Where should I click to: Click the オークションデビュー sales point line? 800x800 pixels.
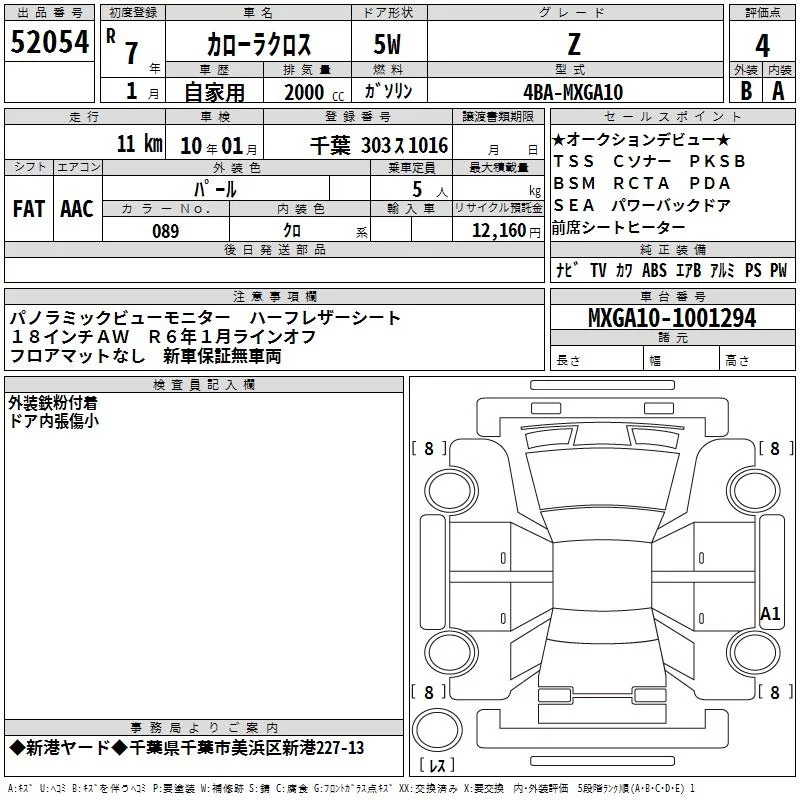641,139
